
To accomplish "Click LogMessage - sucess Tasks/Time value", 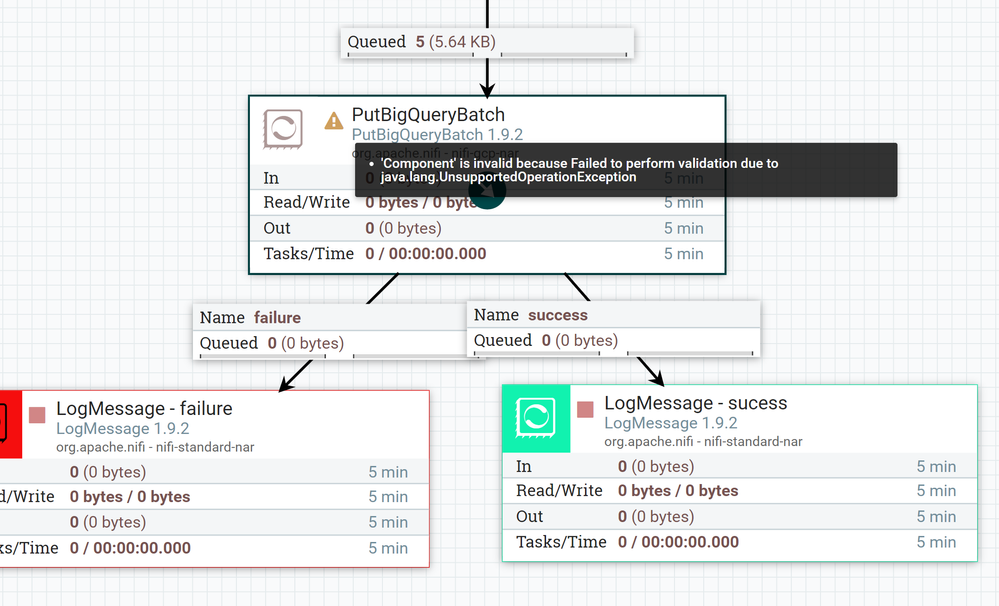I will [679, 542].
